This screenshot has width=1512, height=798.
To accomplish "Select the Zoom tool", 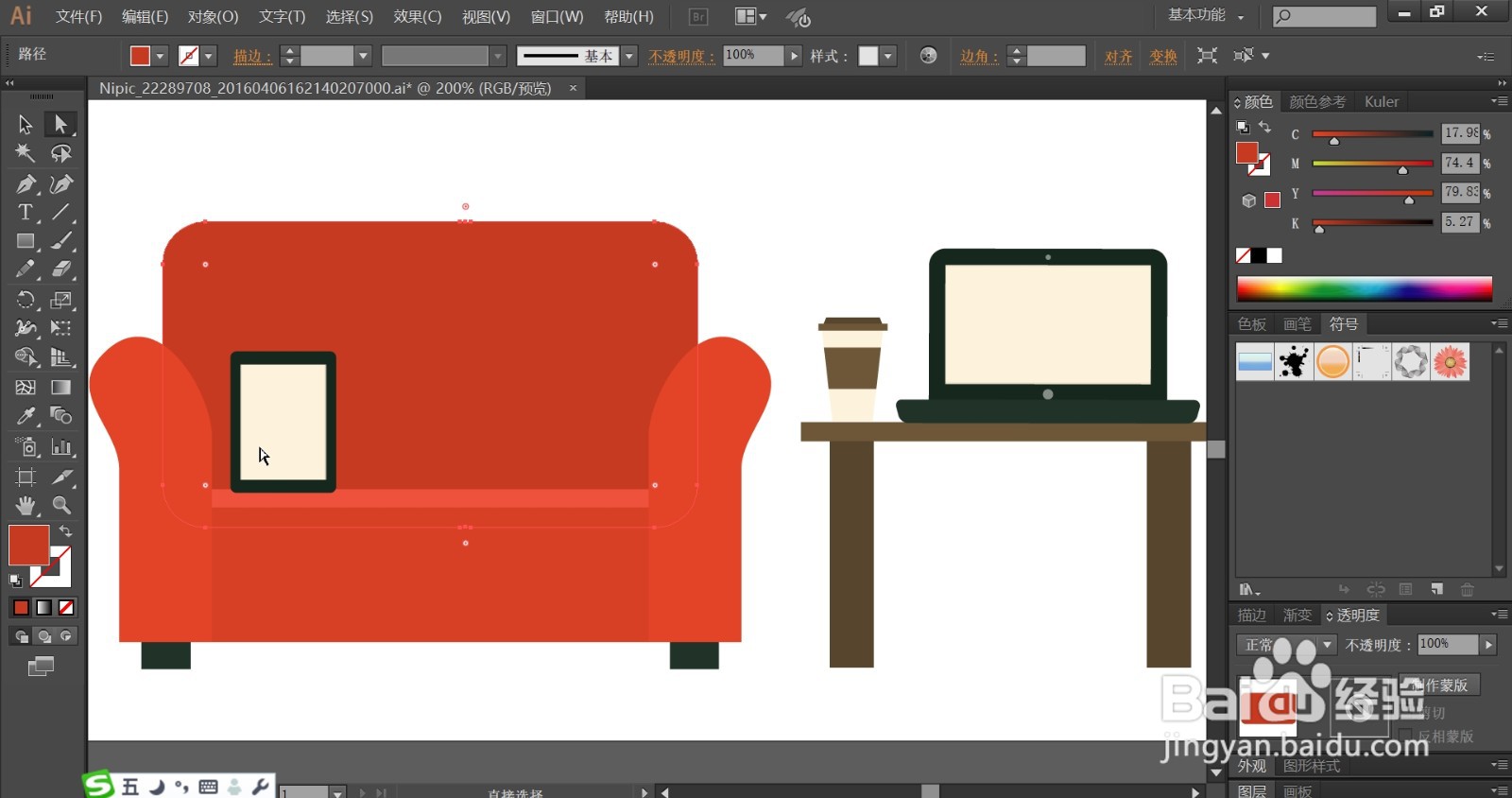I will click(x=61, y=505).
